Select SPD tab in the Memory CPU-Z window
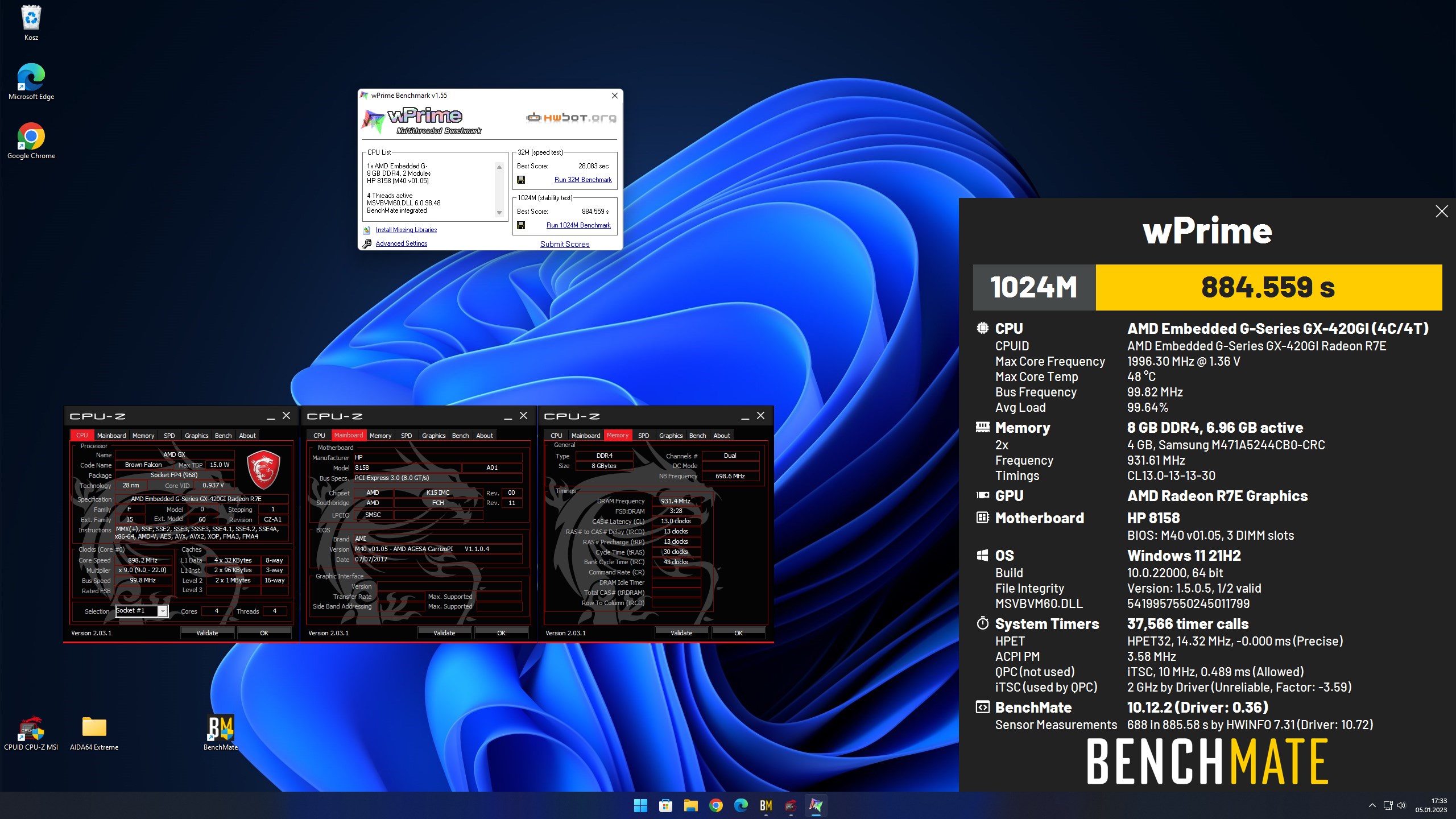Screen dimensions: 1456x819 (x=644, y=436)
